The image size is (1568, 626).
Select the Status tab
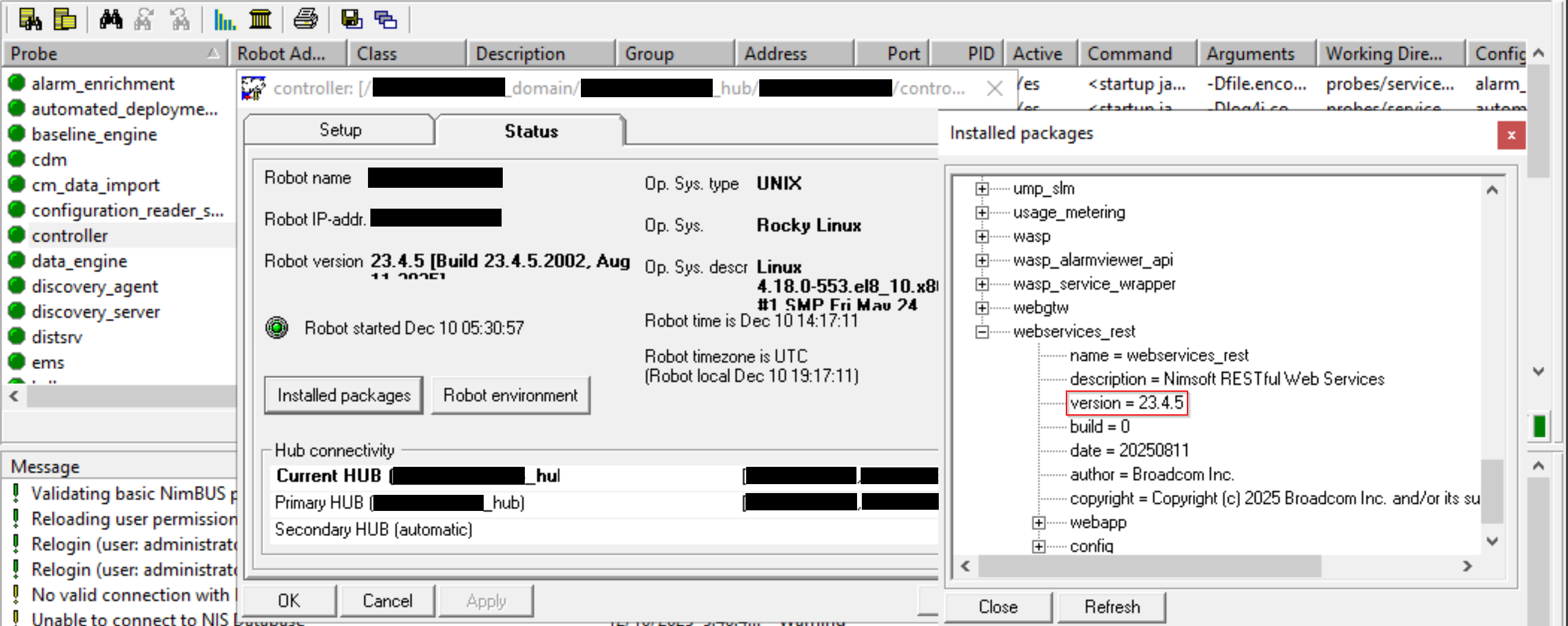point(530,131)
